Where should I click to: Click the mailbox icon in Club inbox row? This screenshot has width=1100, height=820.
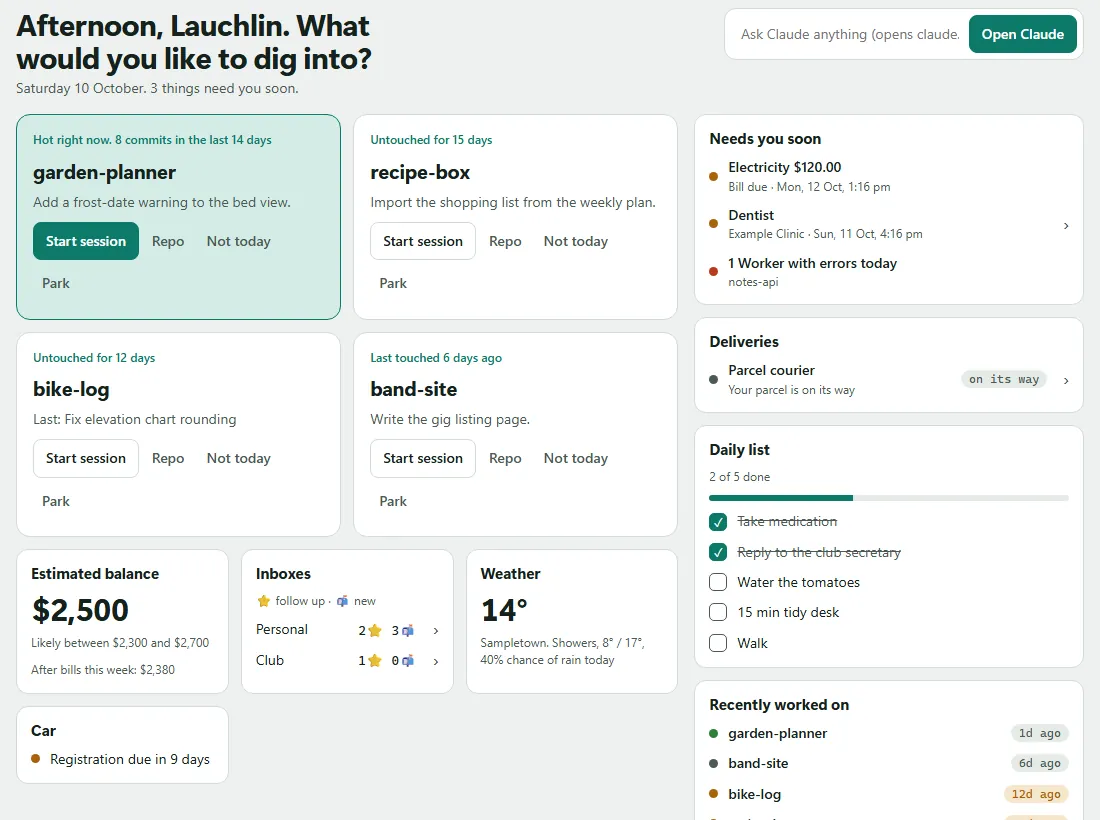408,661
